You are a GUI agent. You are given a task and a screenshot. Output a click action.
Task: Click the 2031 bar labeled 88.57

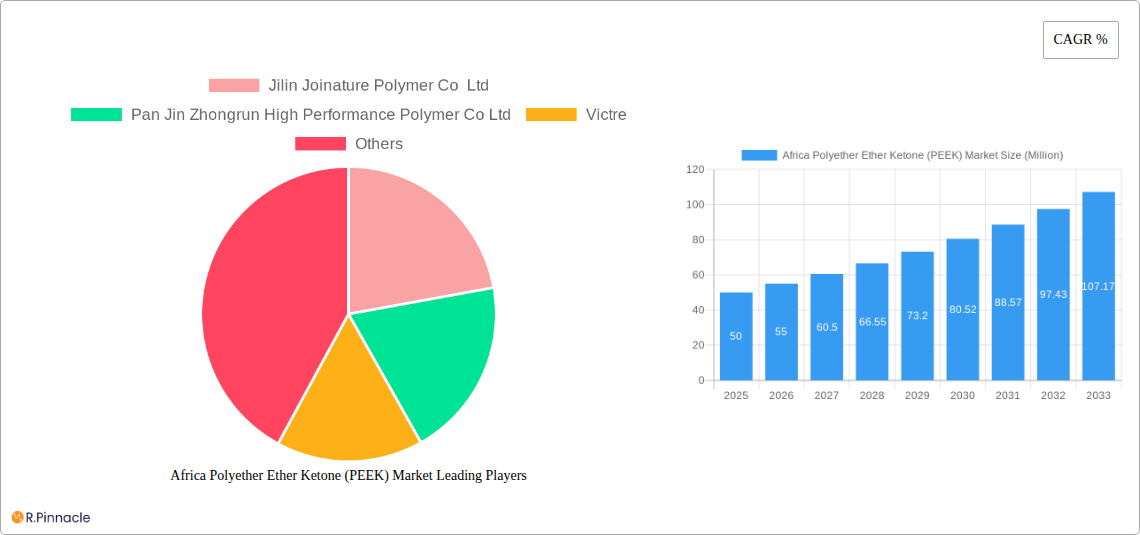1008,302
